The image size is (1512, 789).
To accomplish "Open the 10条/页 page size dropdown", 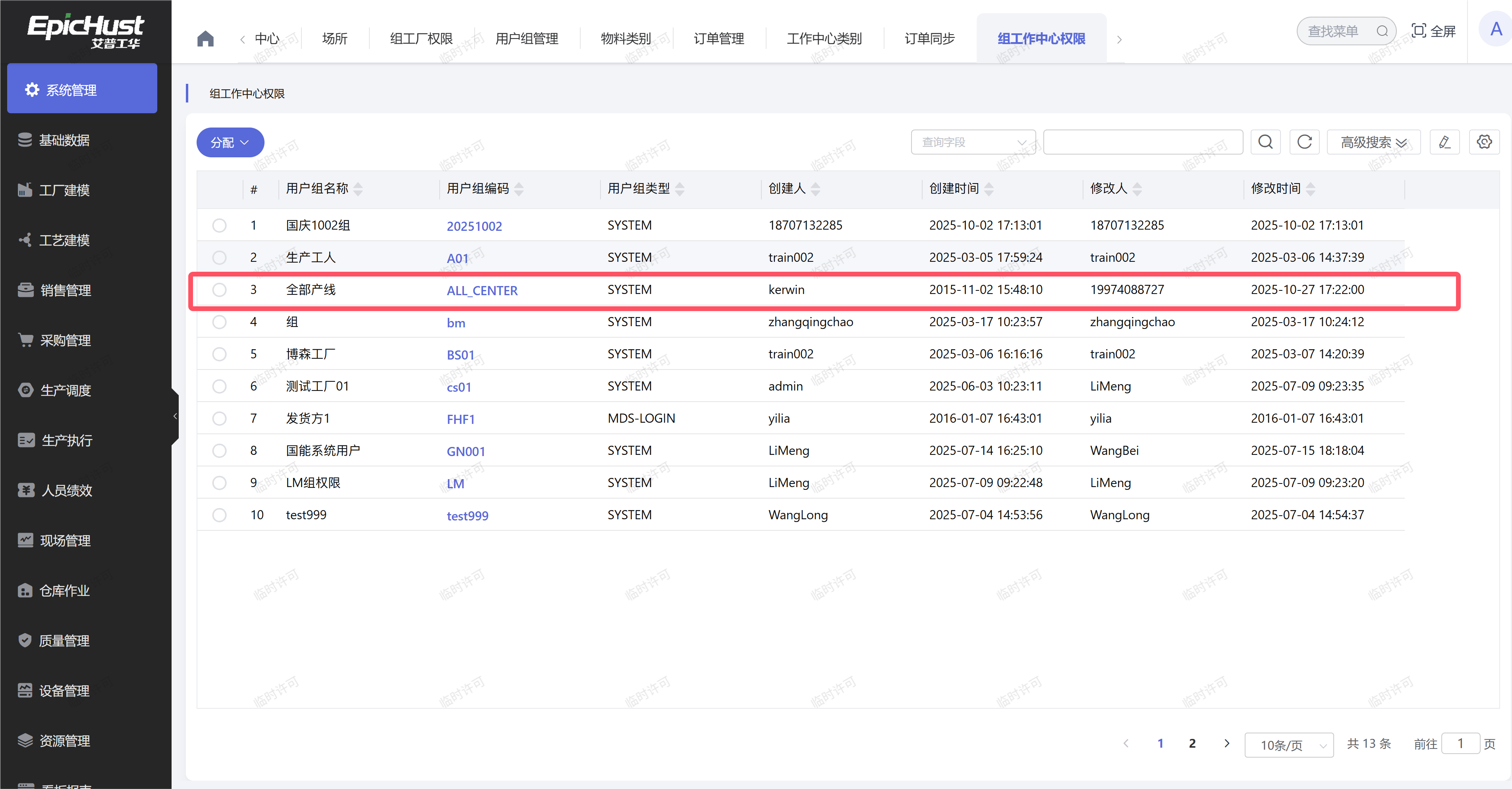I will [x=1288, y=745].
